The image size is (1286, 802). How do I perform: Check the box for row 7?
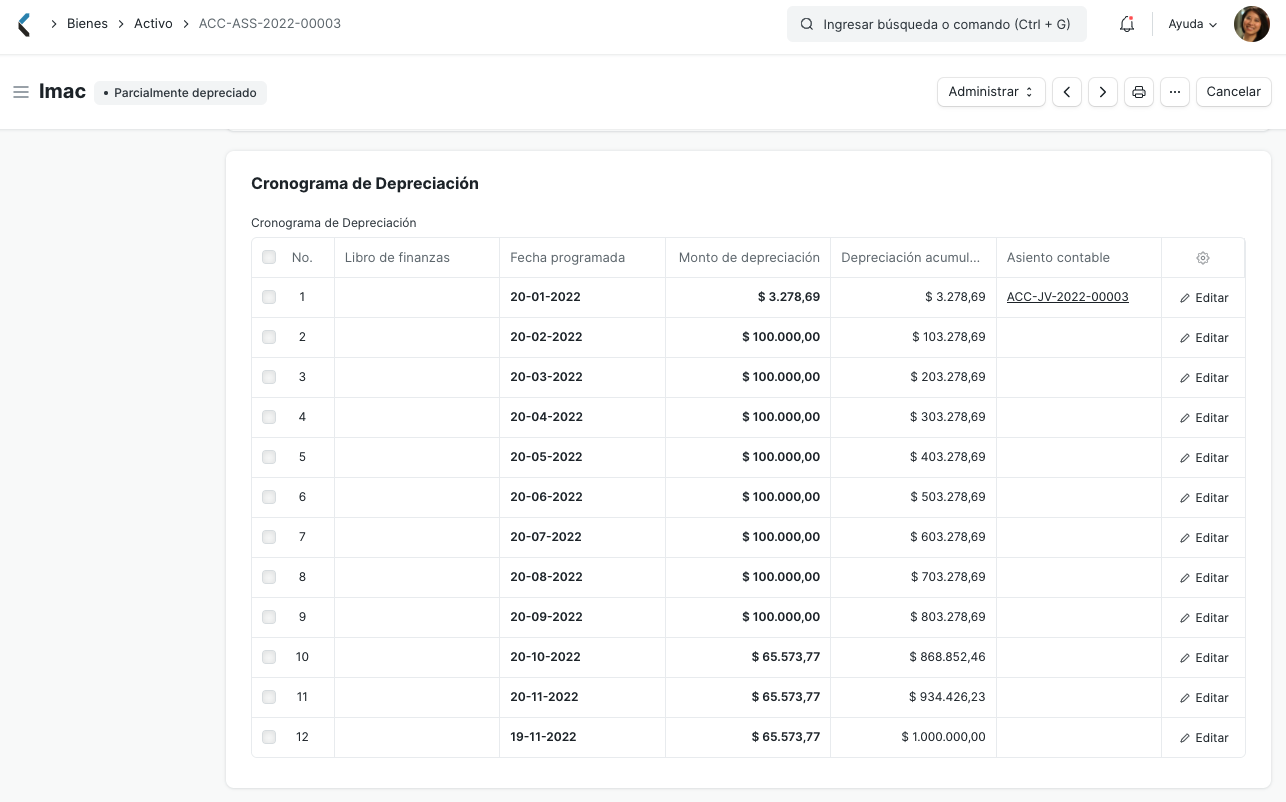pos(269,537)
